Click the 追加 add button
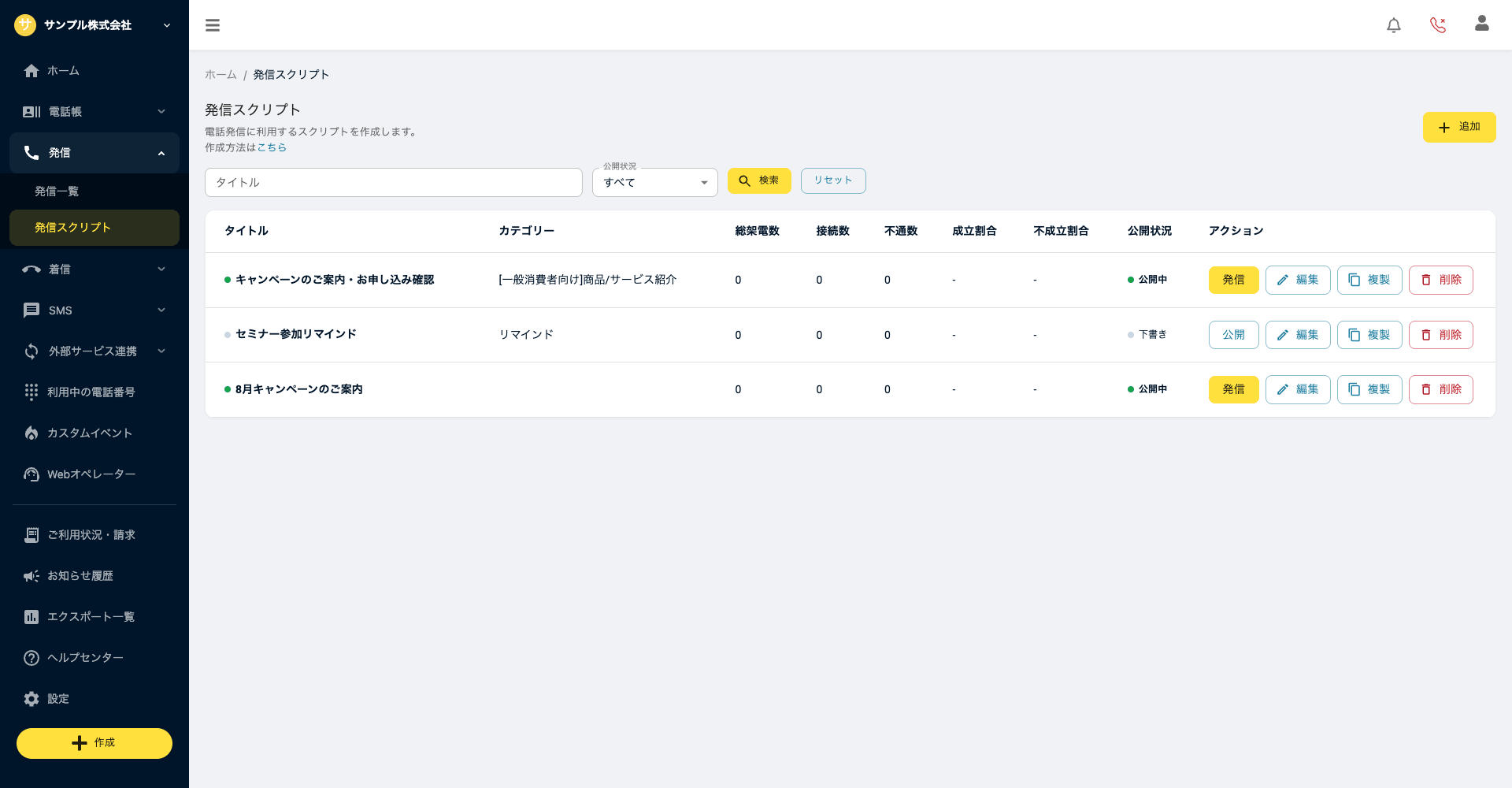 (1459, 127)
